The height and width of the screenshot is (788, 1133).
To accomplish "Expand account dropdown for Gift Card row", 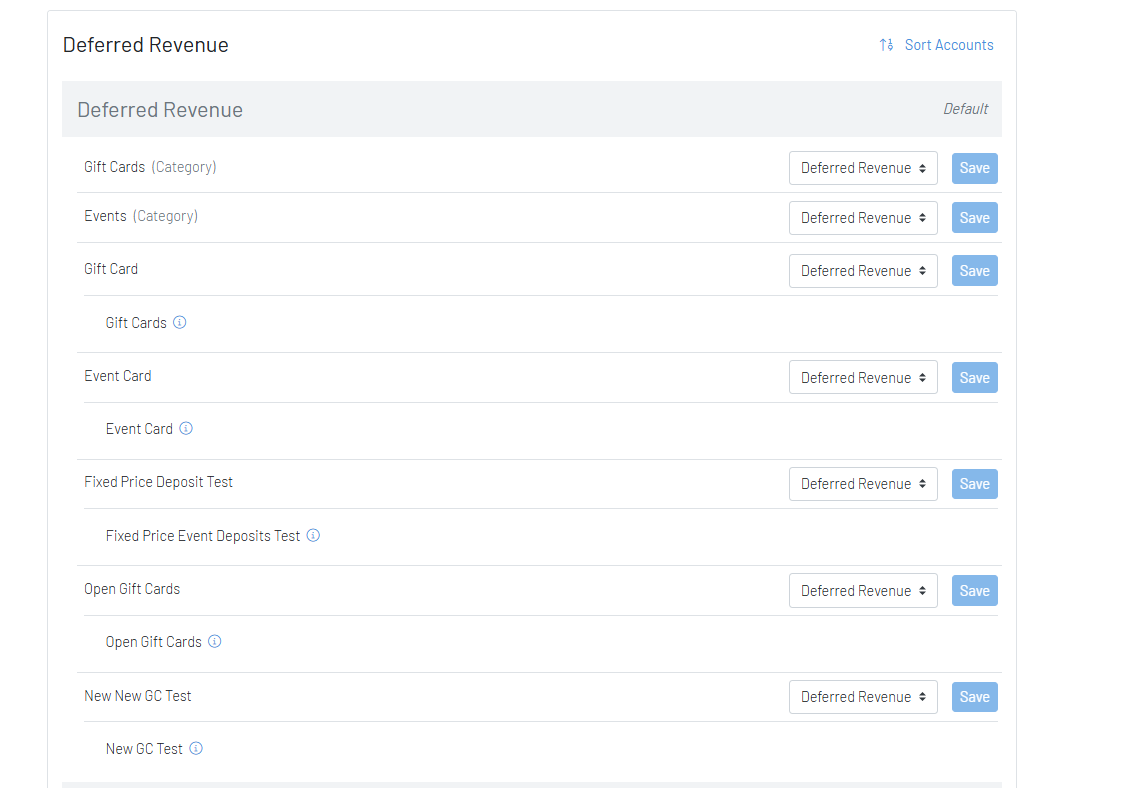I will (x=862, y=271).
